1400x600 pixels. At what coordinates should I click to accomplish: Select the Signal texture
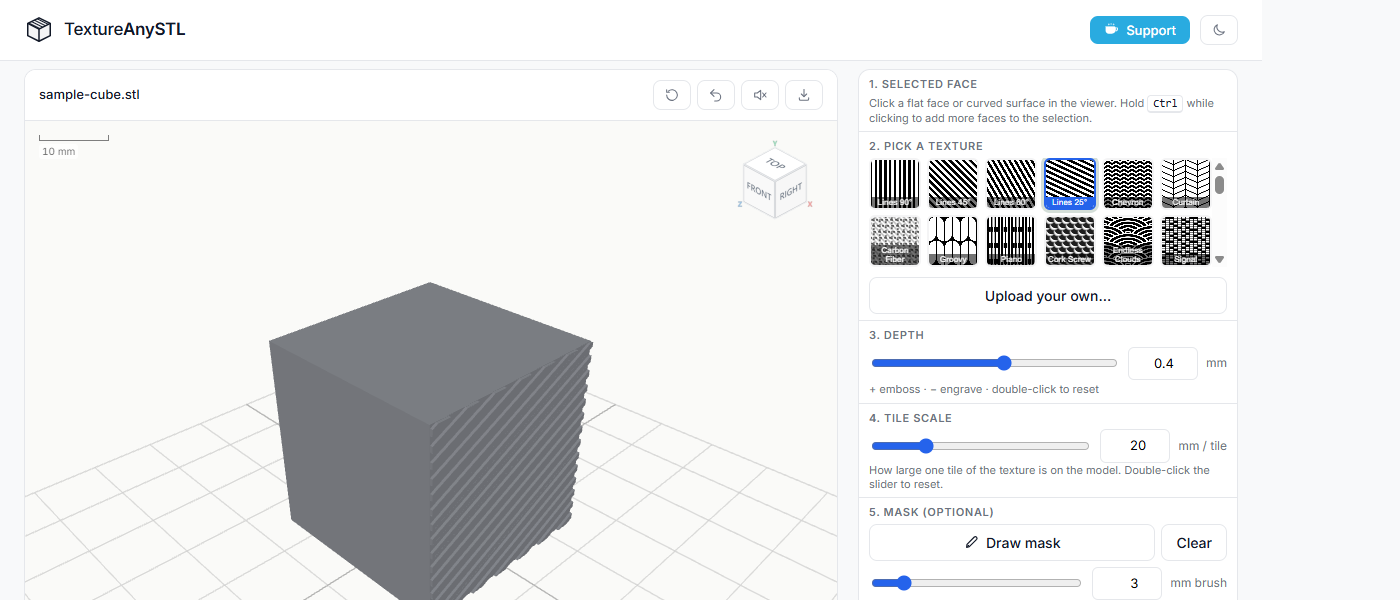(x=1185, y=241)
